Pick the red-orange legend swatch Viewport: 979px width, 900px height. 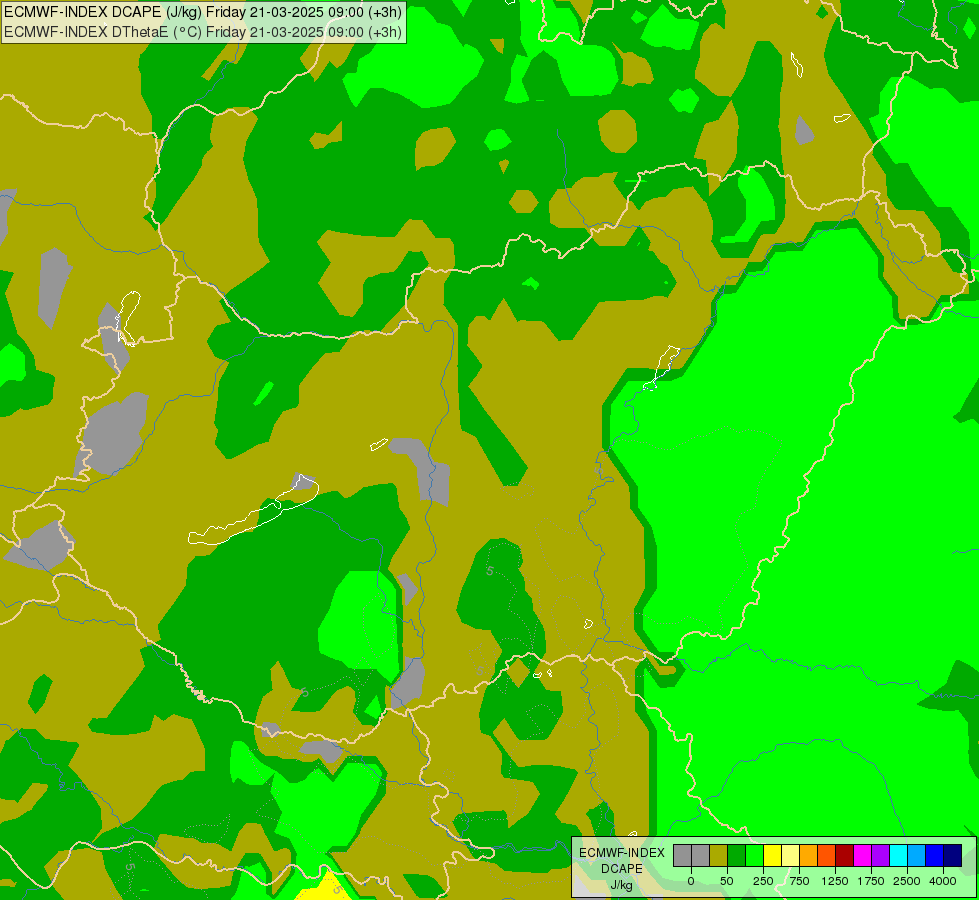click(827, 856)
